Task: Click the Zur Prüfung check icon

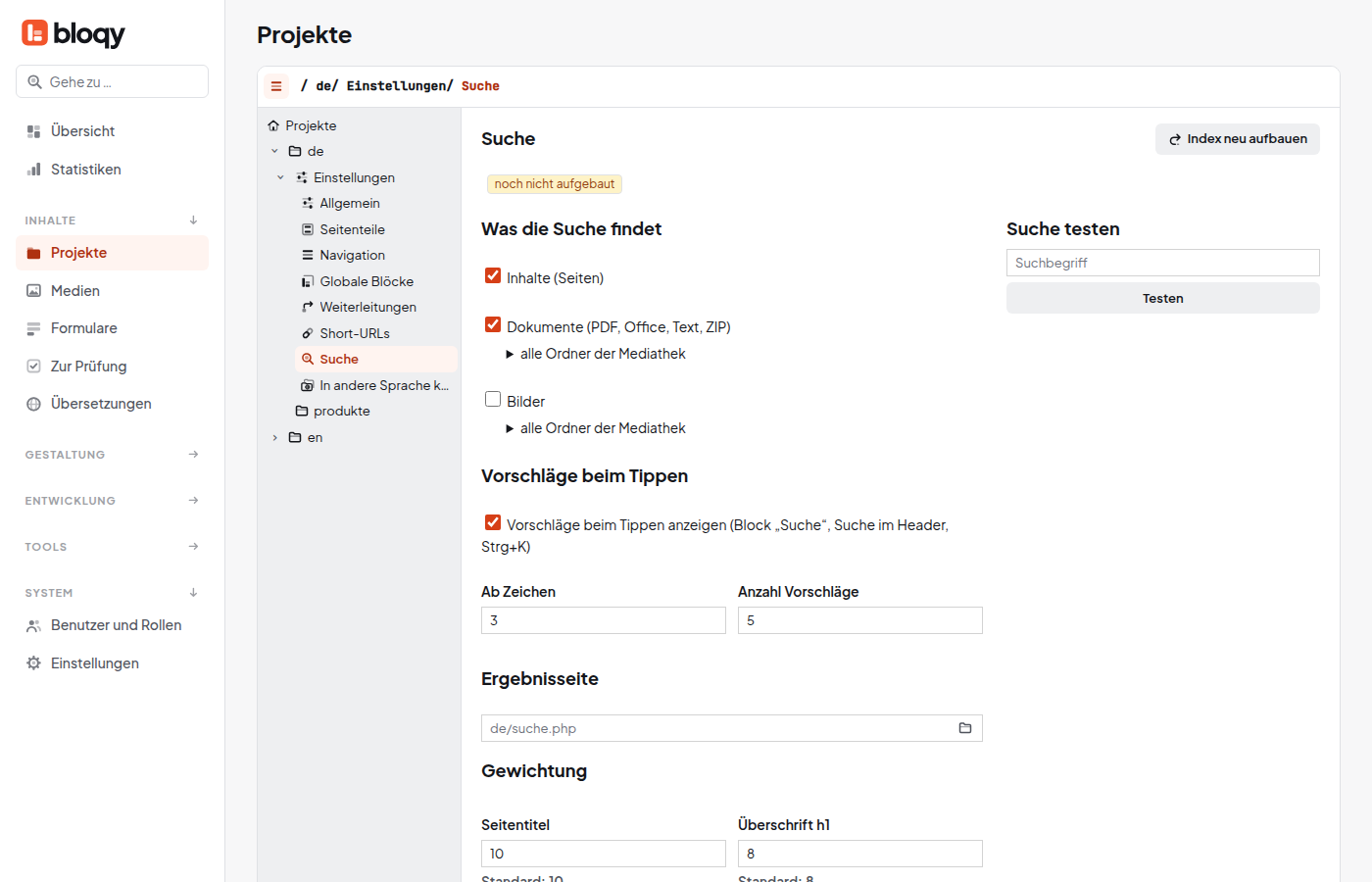Action: [33, 367]
